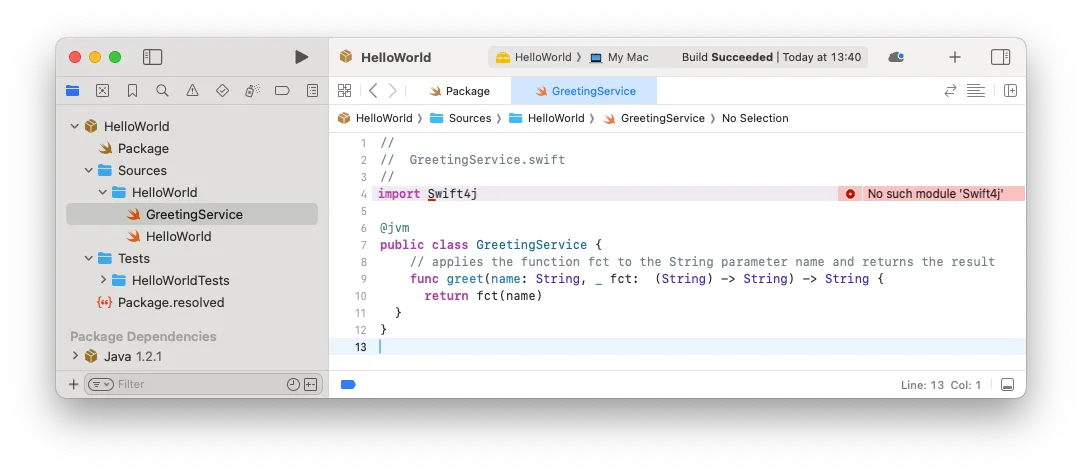The height and width of the screenshot is (472, 1082).
Task: Select the GreetingService editor tab
Action: [584, 91]
